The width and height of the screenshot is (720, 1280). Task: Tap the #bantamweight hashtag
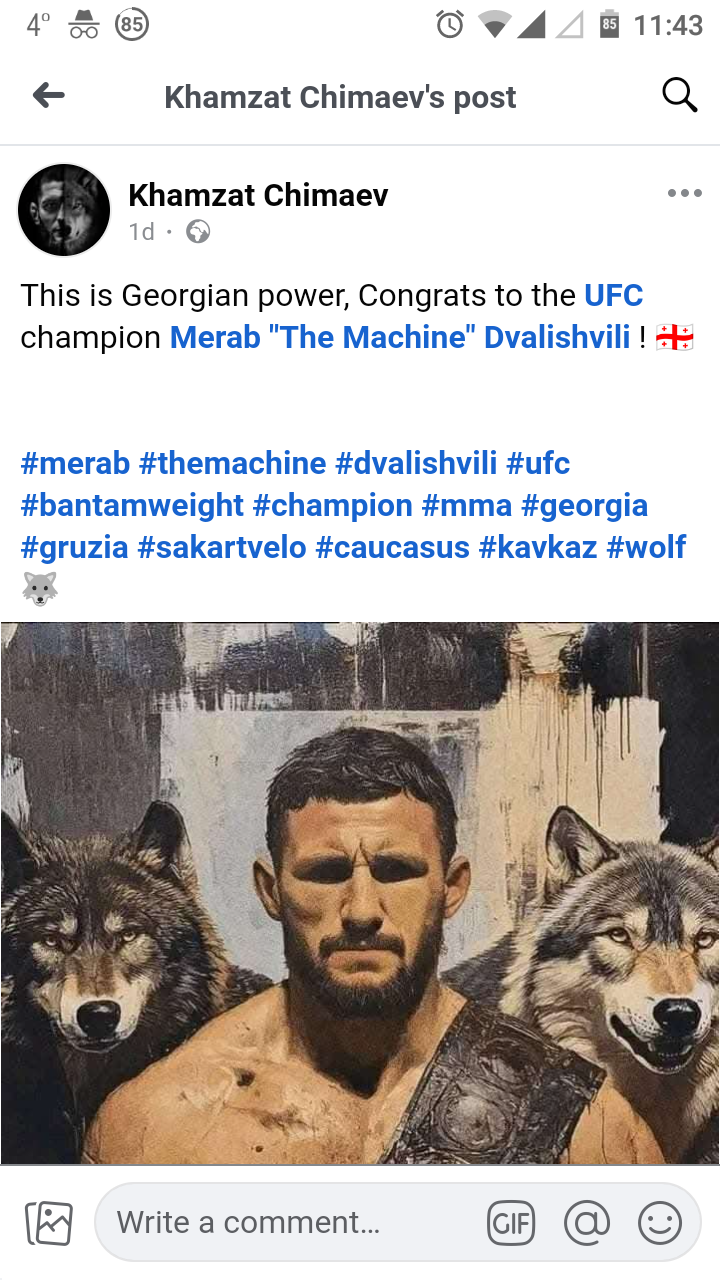(132, 505)
